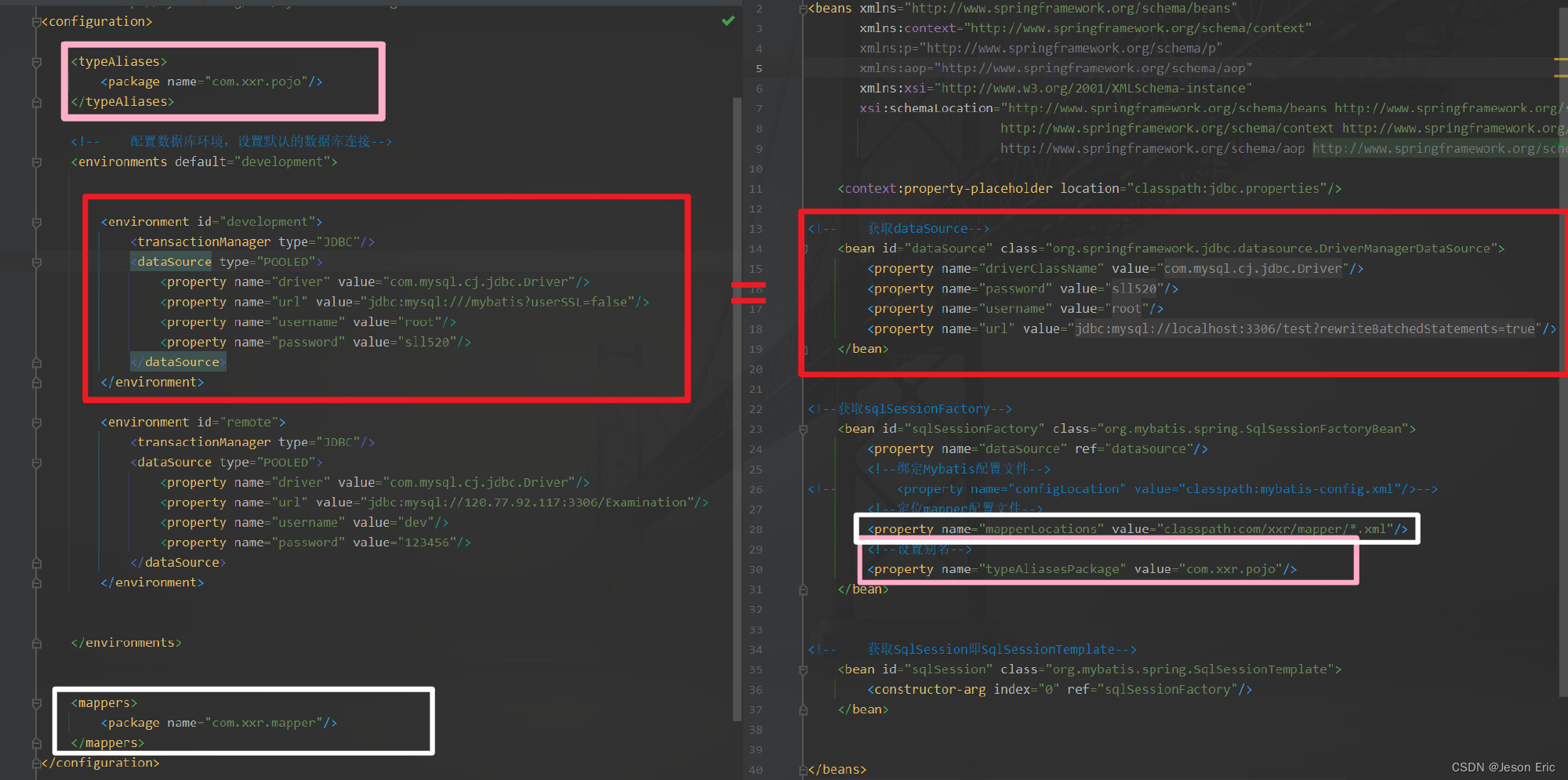Image resolution: width=1568 pixels, height=780 pixels.
Task: Click the xsi:schemaLocation attribute
Action: tap(926, 108)
